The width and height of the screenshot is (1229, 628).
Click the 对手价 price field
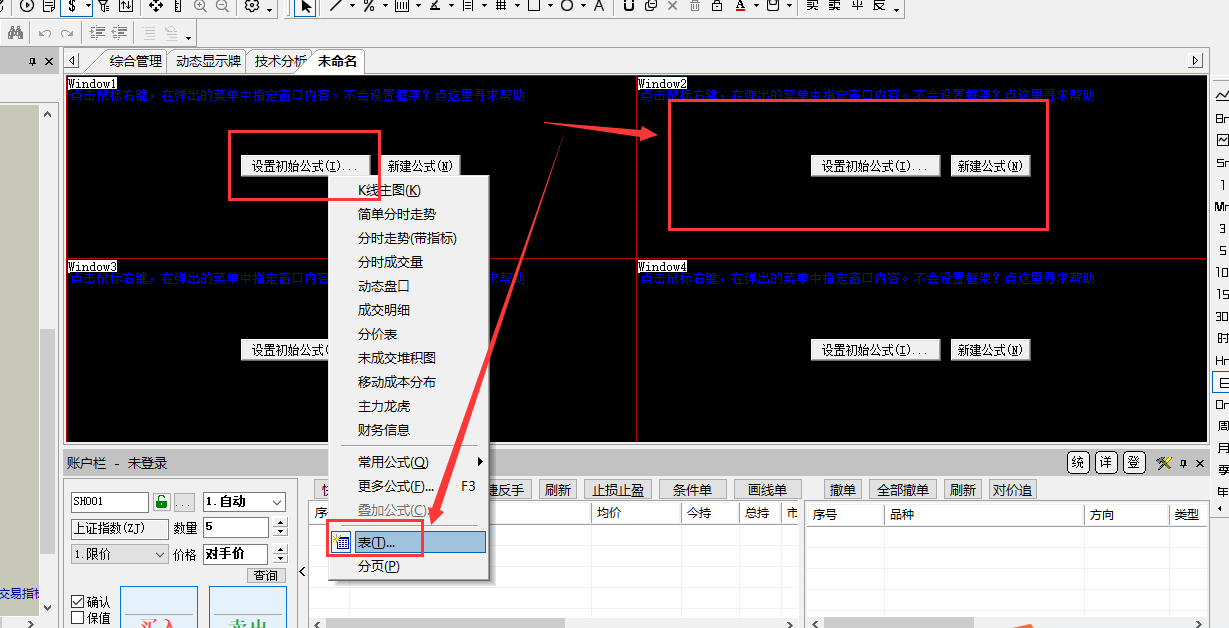tap(235, 554)
